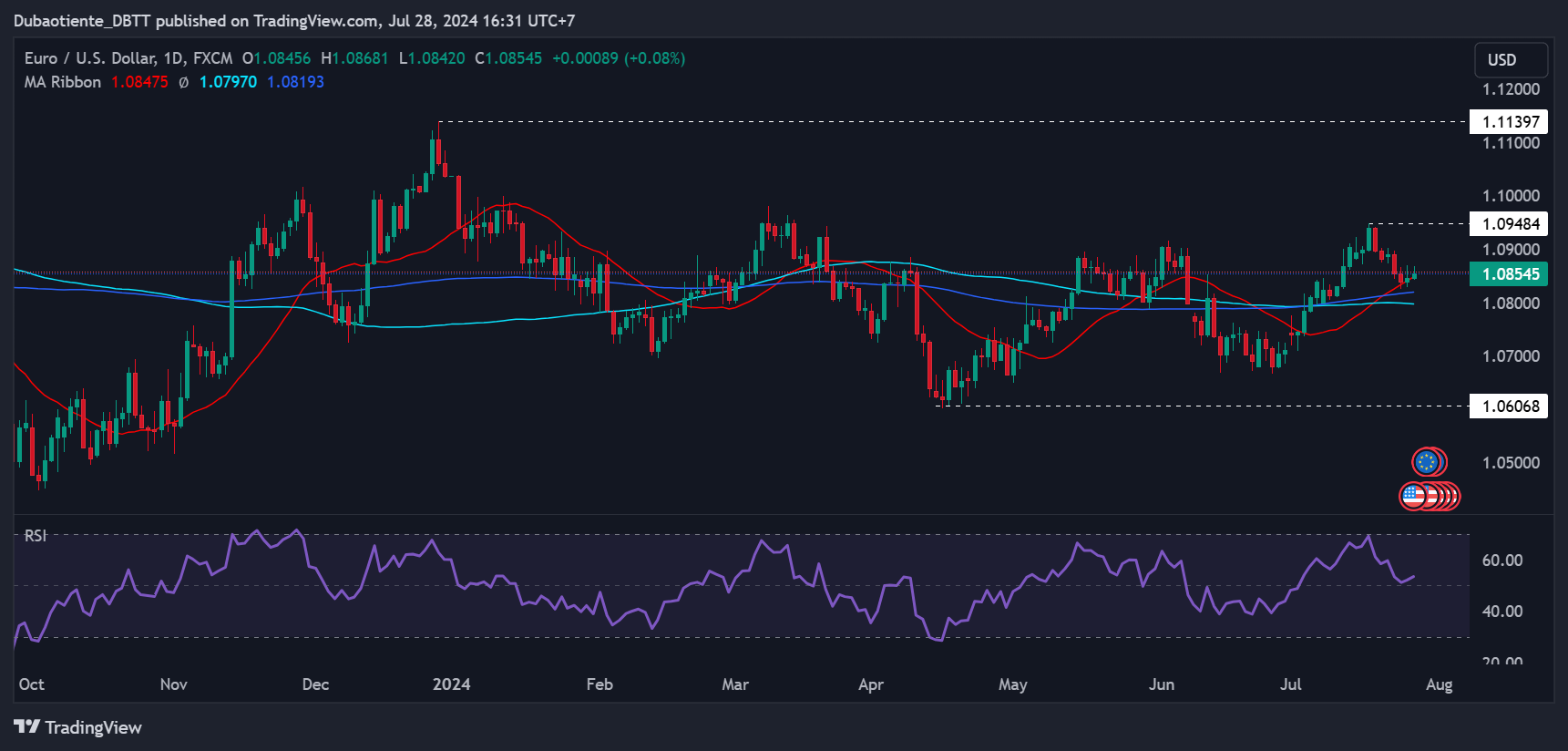Click the Nov label on the time axis
1568x751 pixels.
(x=173, y=684)
